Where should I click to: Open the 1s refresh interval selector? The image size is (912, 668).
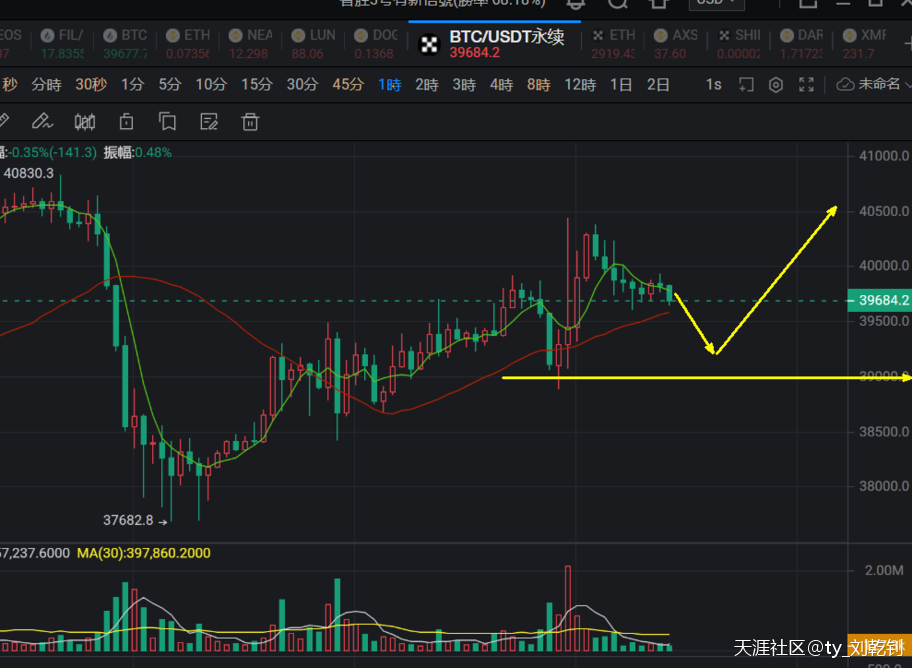[713, 85]
